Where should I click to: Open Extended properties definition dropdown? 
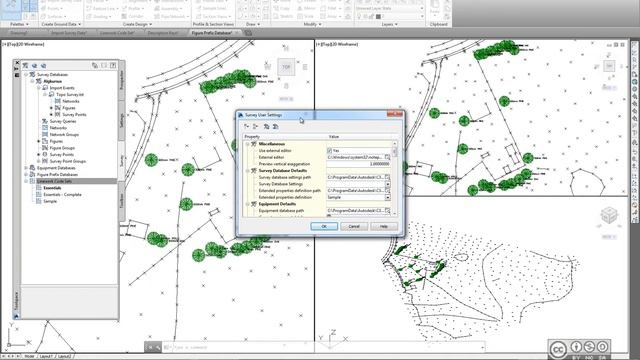(x=387, y=197)
